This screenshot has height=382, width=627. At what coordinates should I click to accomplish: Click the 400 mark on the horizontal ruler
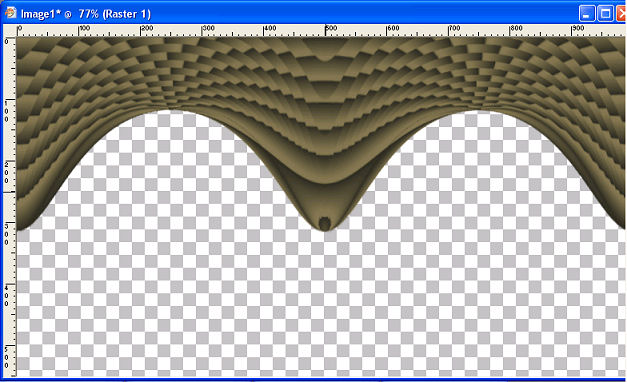pos(270,28)
